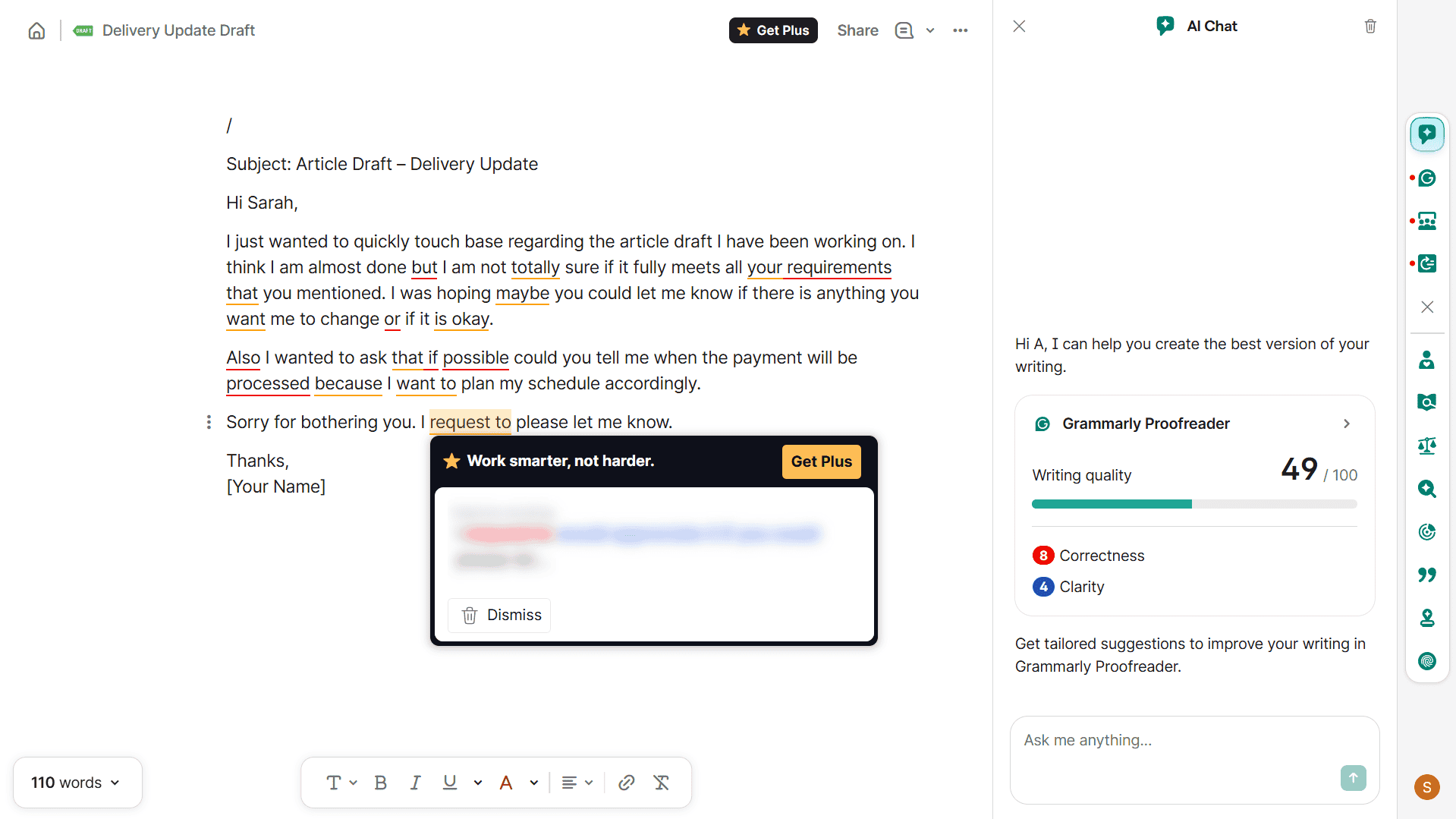Open the fingerprint AI detector icon

pyautogui.click(x=1427, y=661)
